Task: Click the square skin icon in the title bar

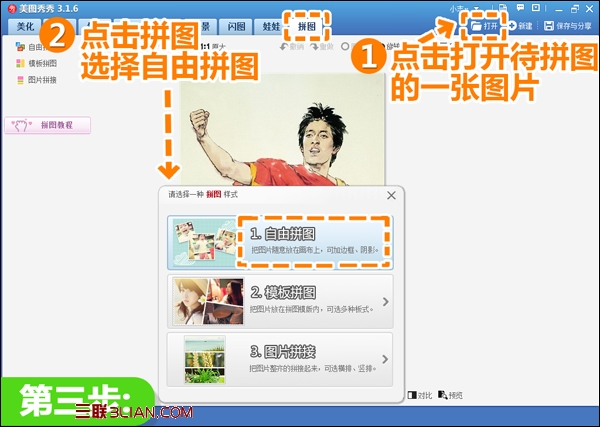Action: coord(536,8)
